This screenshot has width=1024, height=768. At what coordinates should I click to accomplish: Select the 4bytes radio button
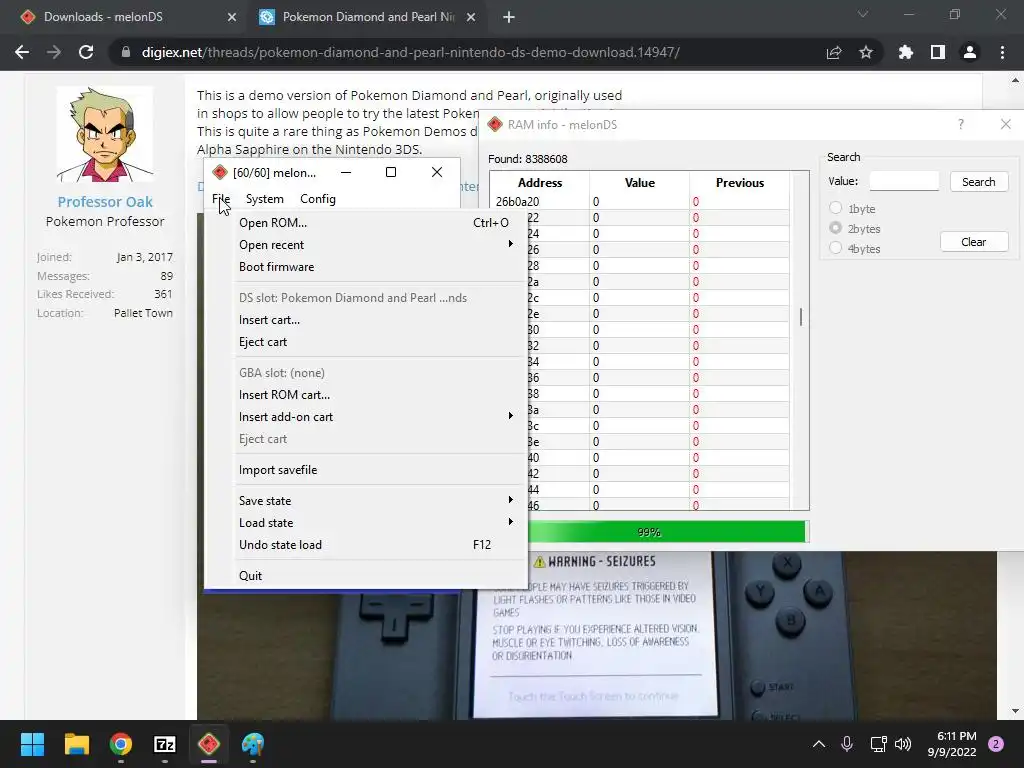(835, 248)
